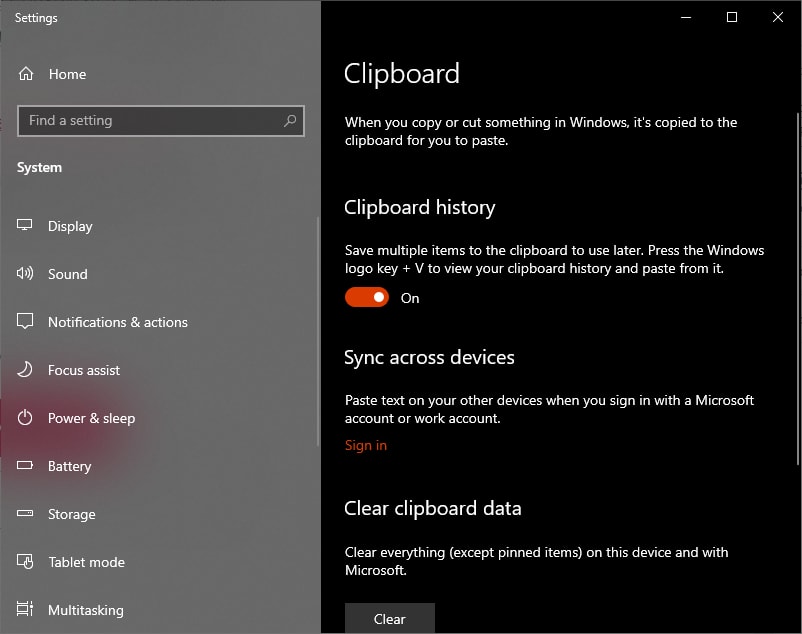Click the Clear clipboard data heading
This screenshot has width=802, height=634.
433,508
